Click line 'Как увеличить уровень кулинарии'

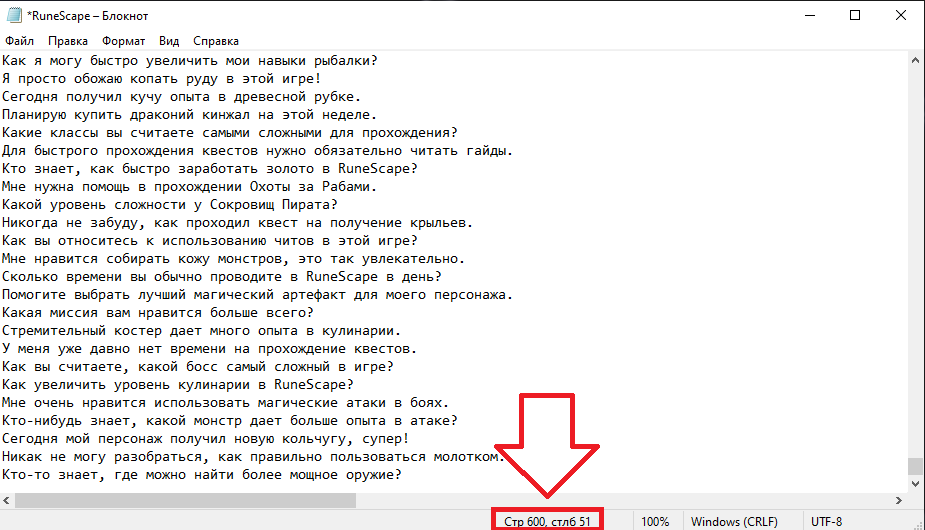pyautogui.click(x=178, y=385)
